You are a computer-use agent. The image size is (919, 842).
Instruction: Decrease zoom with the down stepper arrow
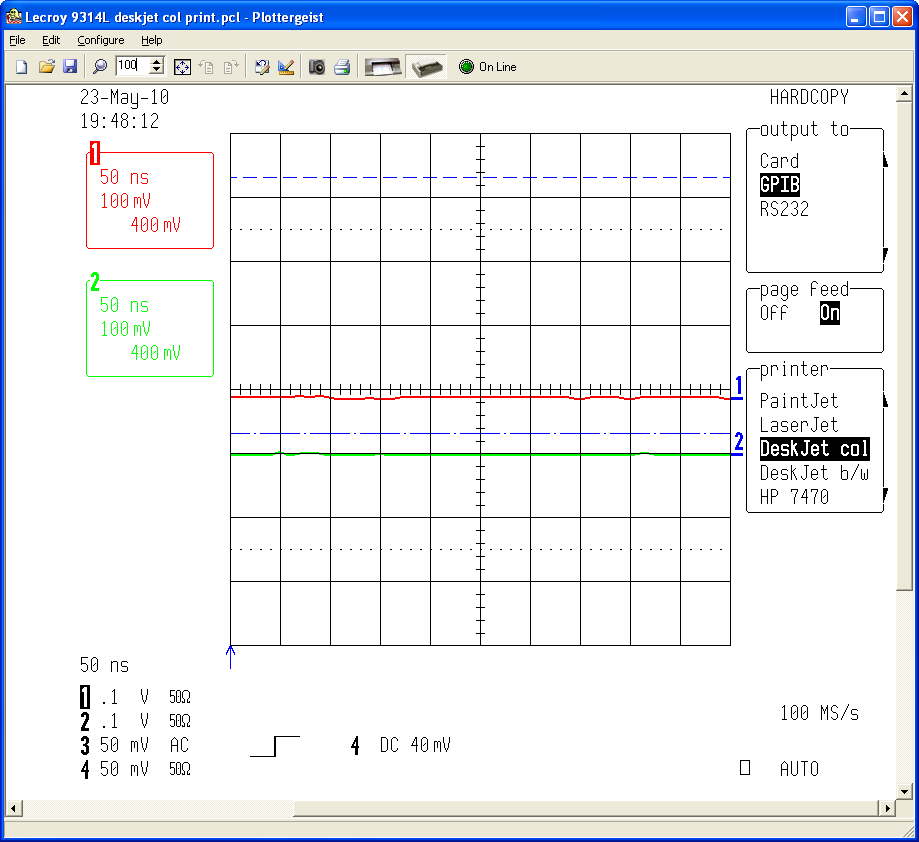click(x=157, y=71)
